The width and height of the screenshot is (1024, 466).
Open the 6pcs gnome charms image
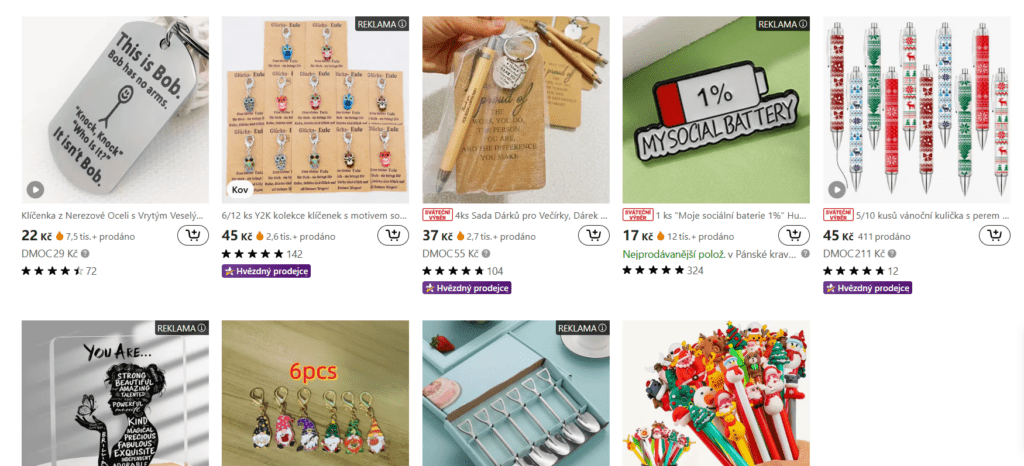click(315, 393)
